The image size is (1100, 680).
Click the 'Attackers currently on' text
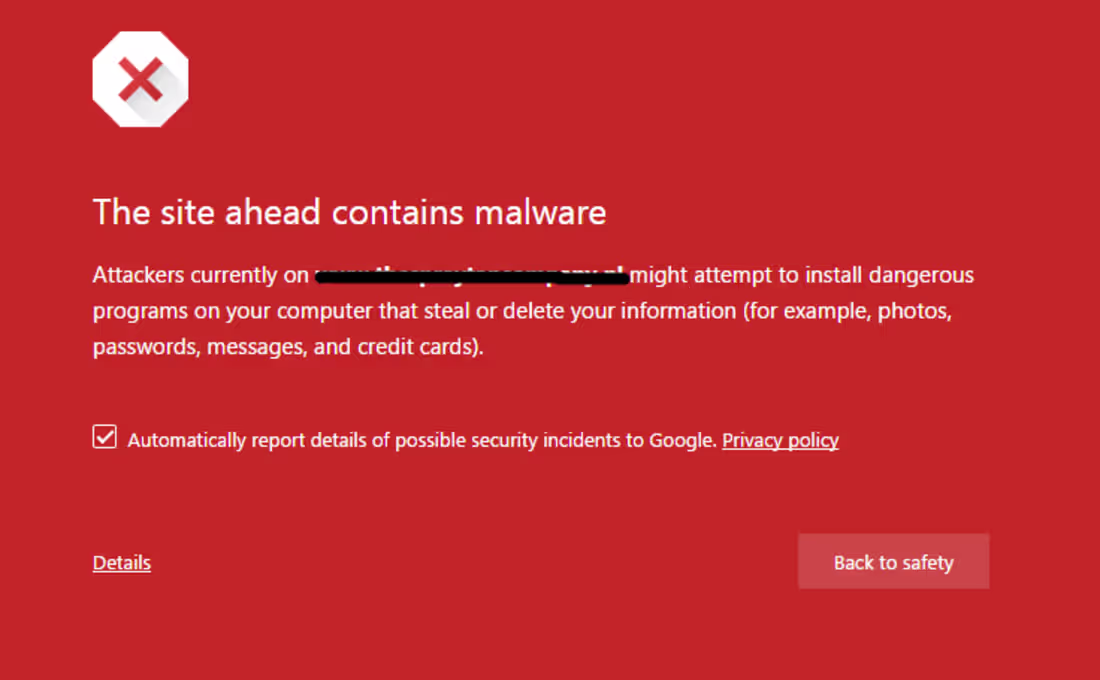pyautogui.click(x=201, y=275)
